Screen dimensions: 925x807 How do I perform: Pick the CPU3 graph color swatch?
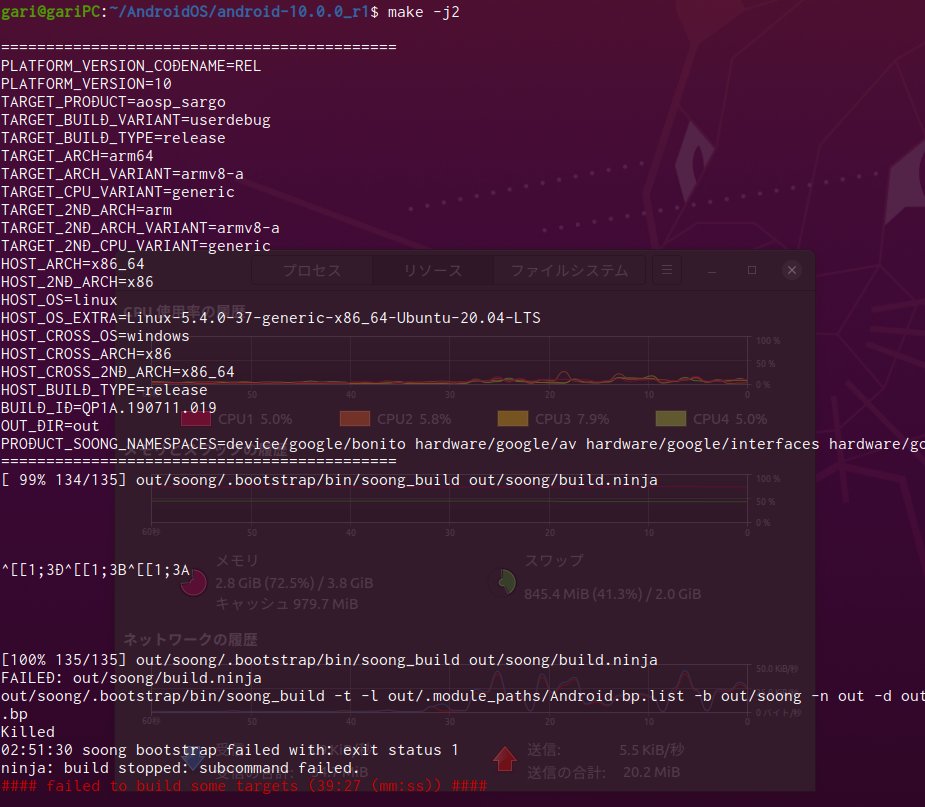(513, 419)
